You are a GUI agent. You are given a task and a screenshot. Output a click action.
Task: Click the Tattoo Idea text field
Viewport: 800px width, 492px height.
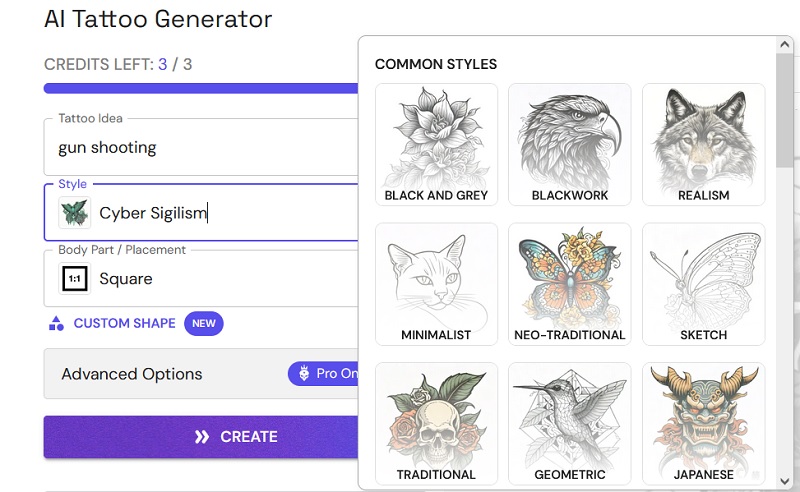coord(200,148)
